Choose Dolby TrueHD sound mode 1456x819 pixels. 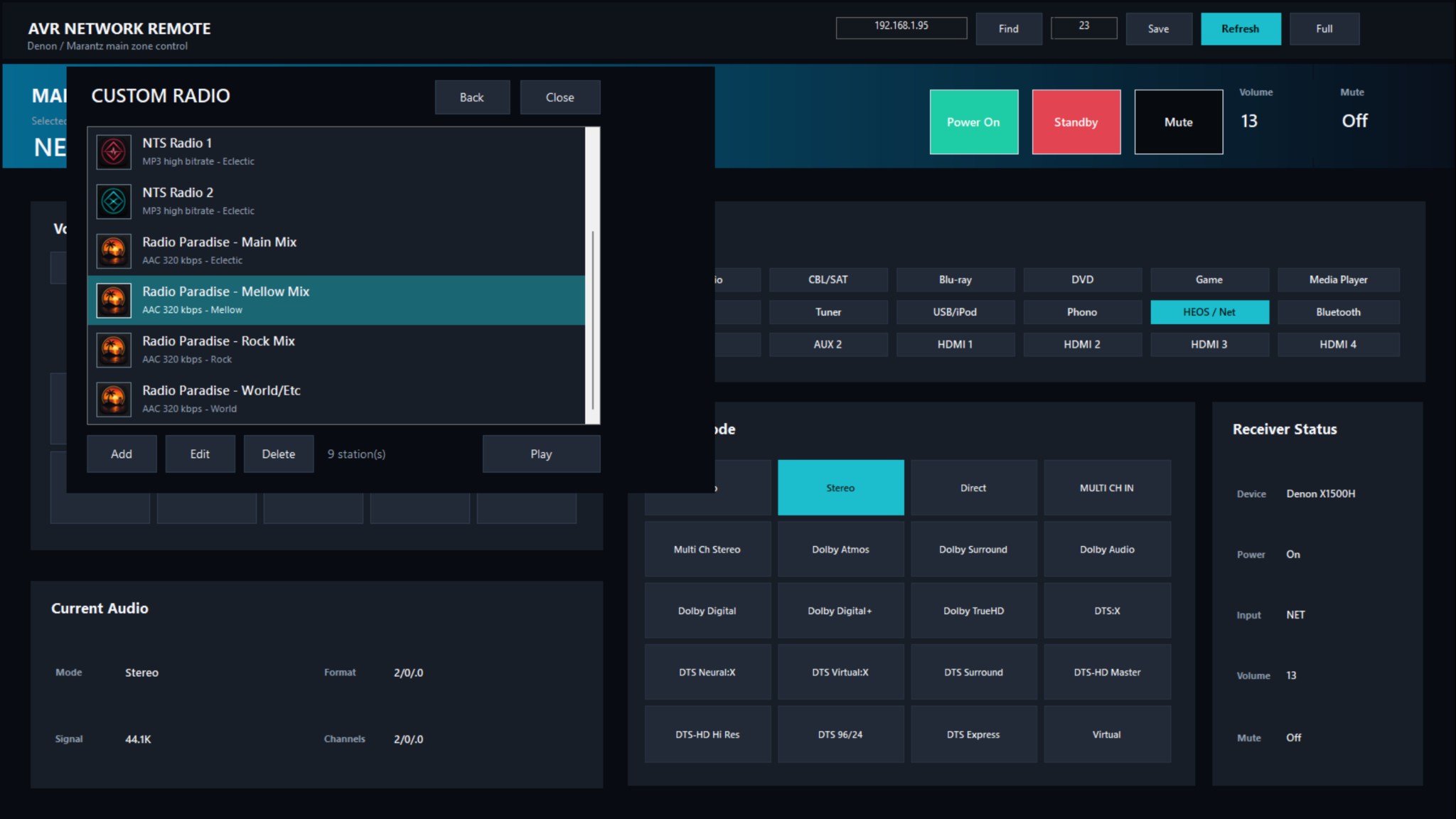click(x=974, y=611)
